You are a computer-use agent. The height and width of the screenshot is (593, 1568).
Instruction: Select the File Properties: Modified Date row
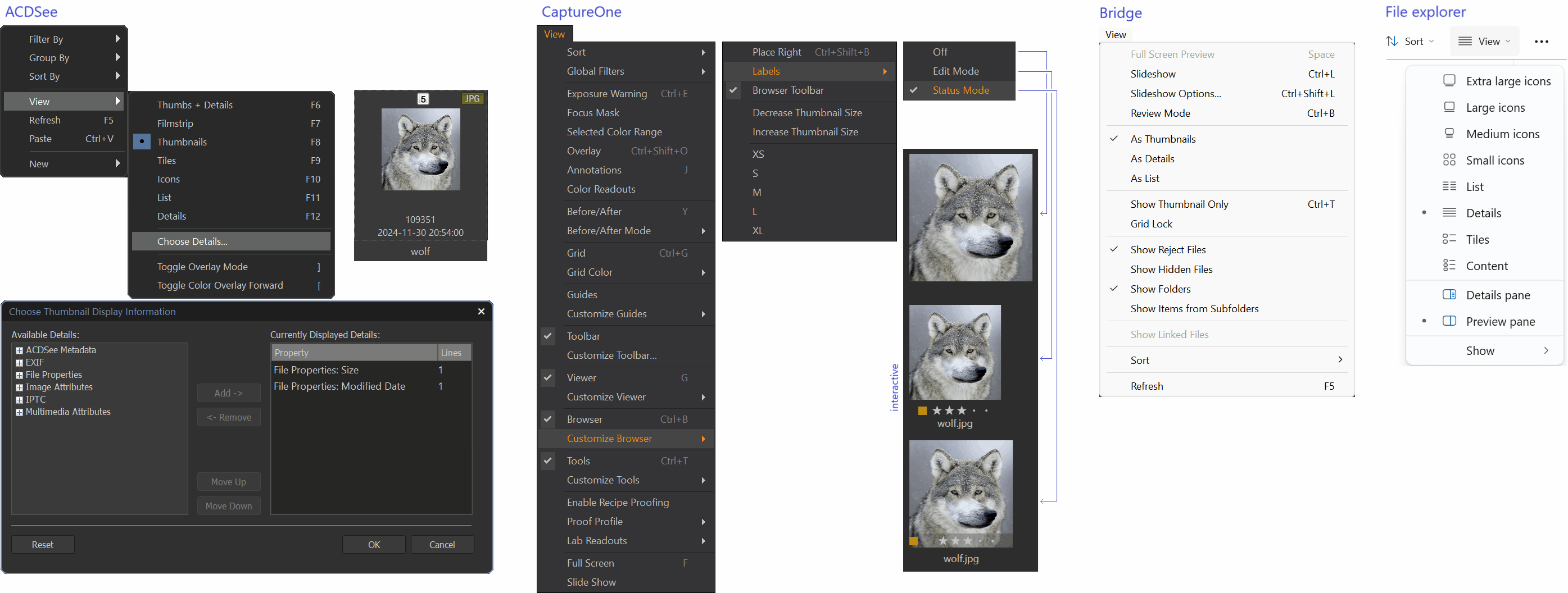click(371, 386)
